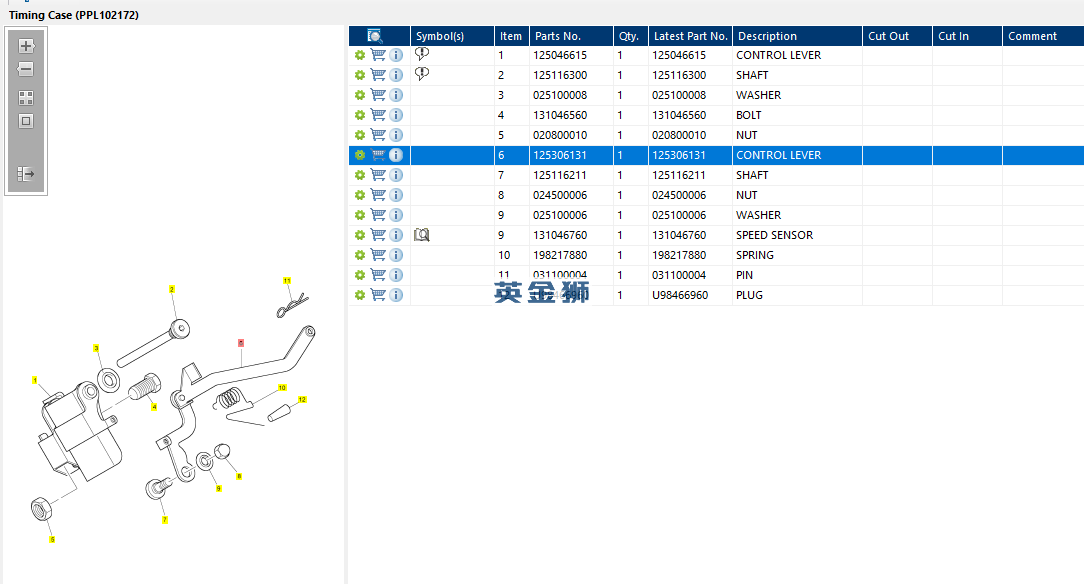This screenshot has width=1084, height=584.
Task: Click the list export arrow icon
Action: [x=26, y=173]
